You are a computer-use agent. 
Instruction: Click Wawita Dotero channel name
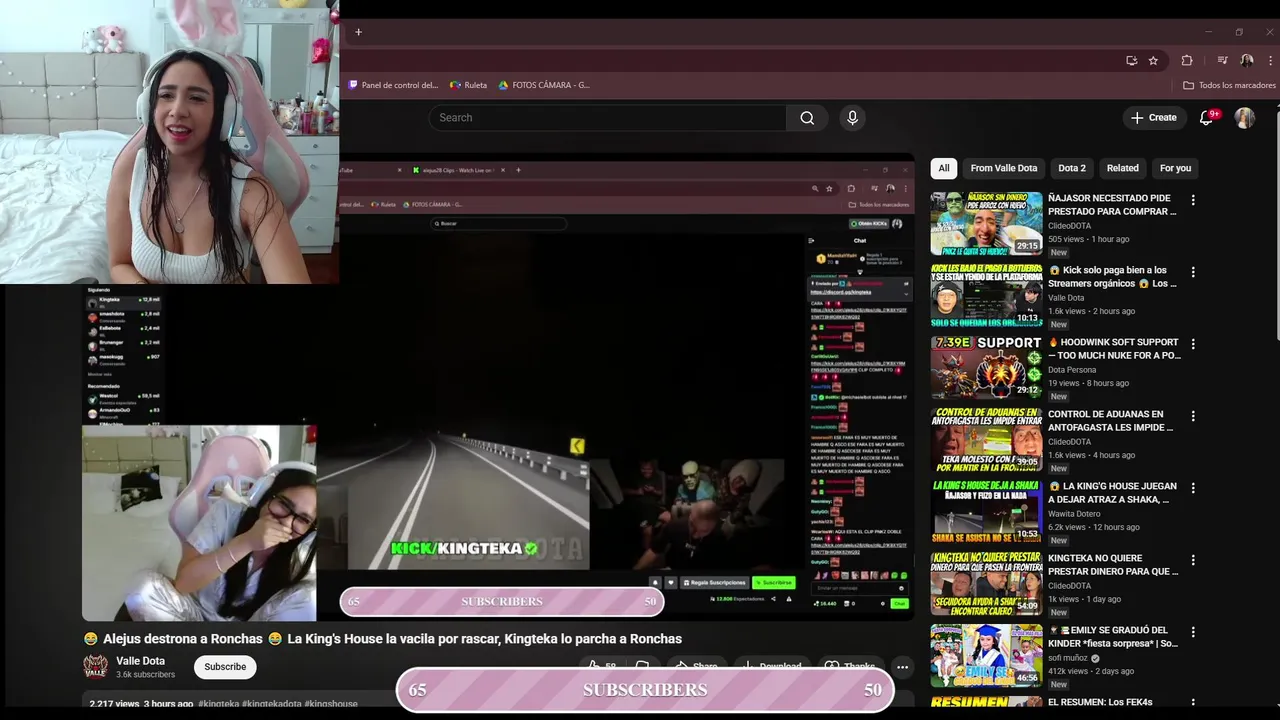coord(1074,514)
